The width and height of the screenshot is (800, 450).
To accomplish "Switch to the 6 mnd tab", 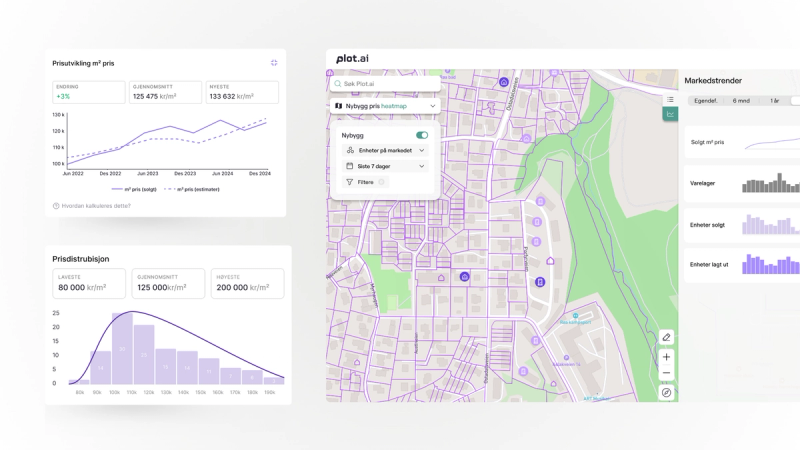I will click(x=741, y=101).
